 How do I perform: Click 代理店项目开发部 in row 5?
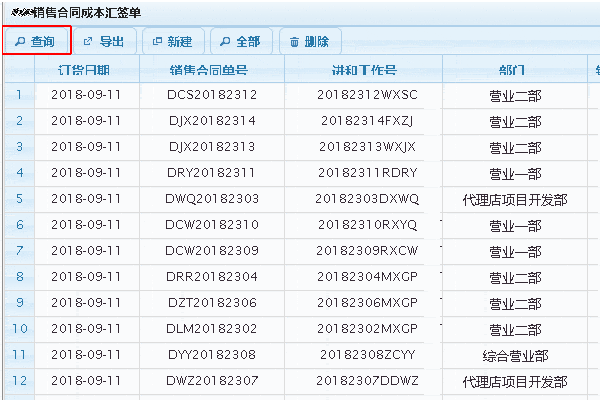click(x=515, y=200)
